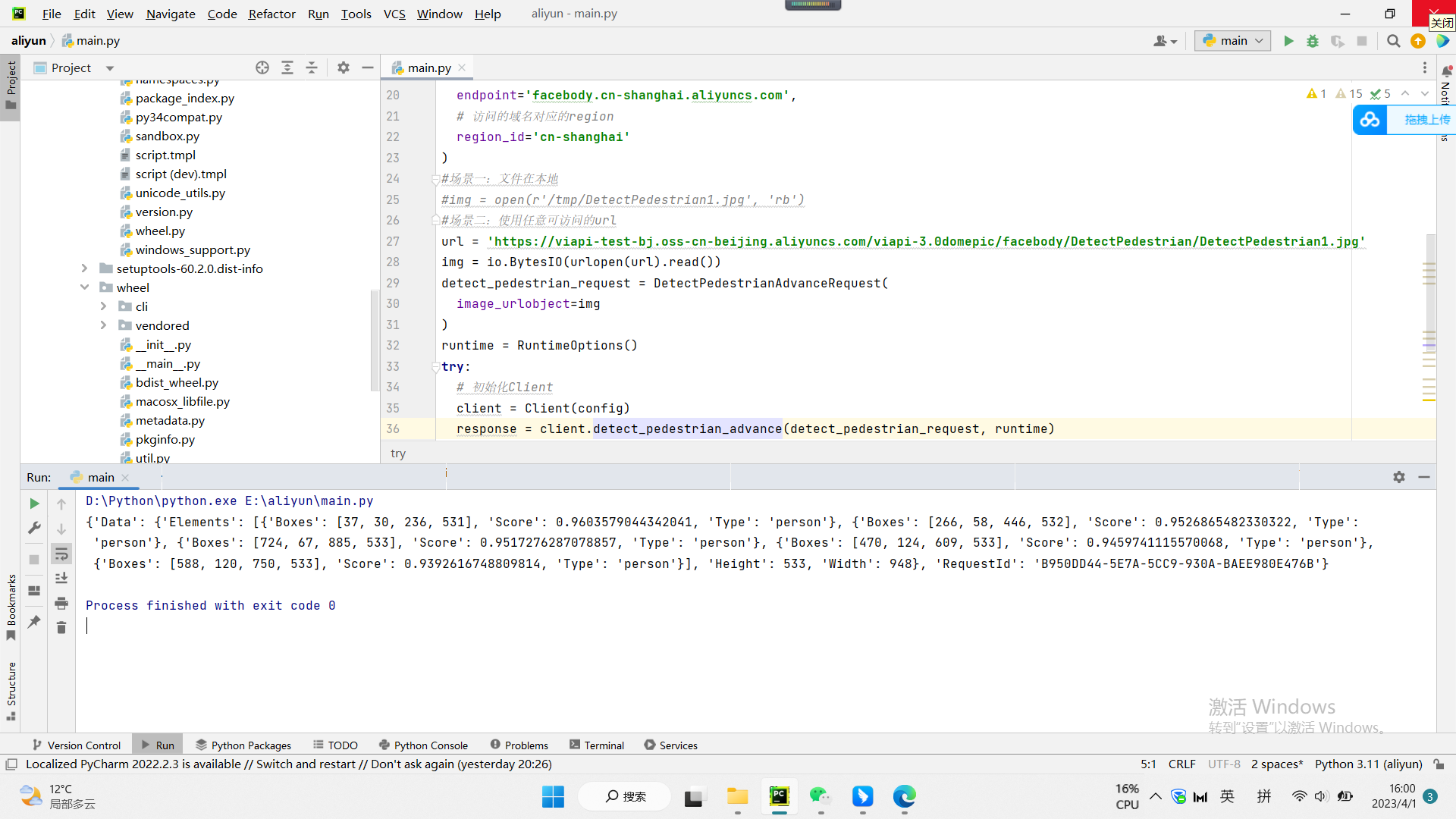Expand the vendored folder
Image resolution: width=1456 pixels, height=819 pixels.
[x=103, y=325]
